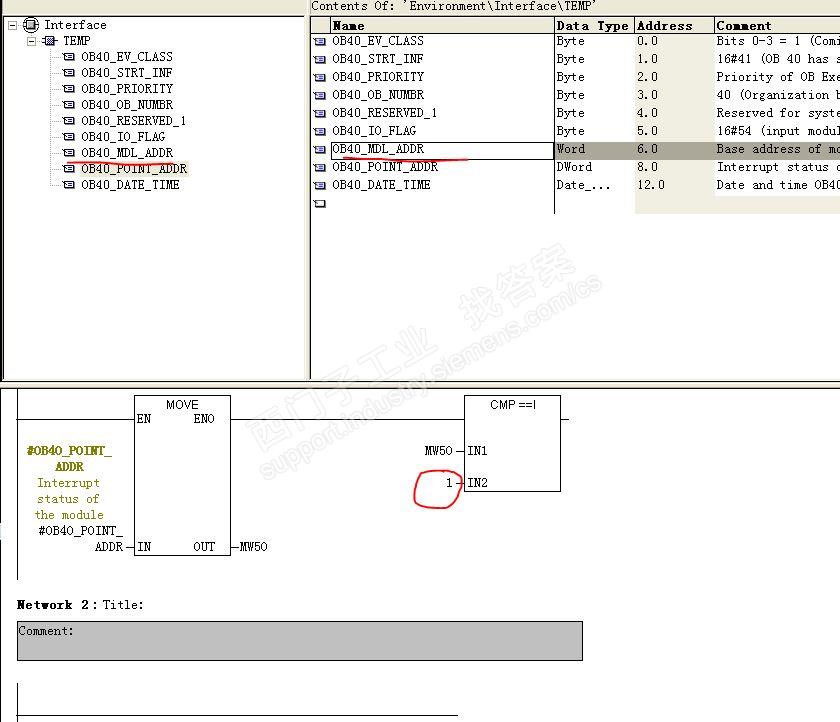Screen dimensions: 840x722
Task: Click constant 1 operand at CMP IN2
Action: 449,483
